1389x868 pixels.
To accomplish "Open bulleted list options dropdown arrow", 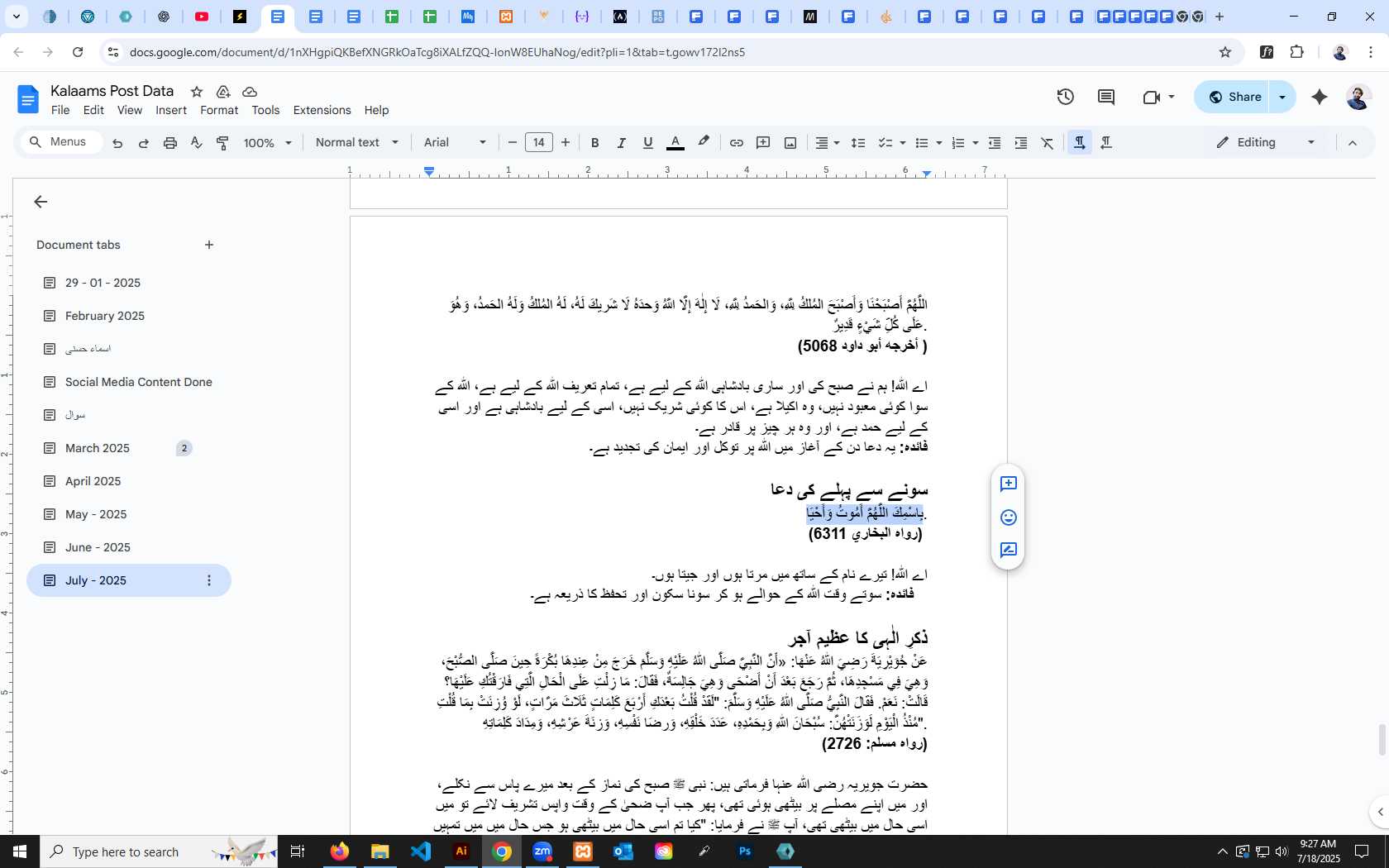I will pos(938,143).
